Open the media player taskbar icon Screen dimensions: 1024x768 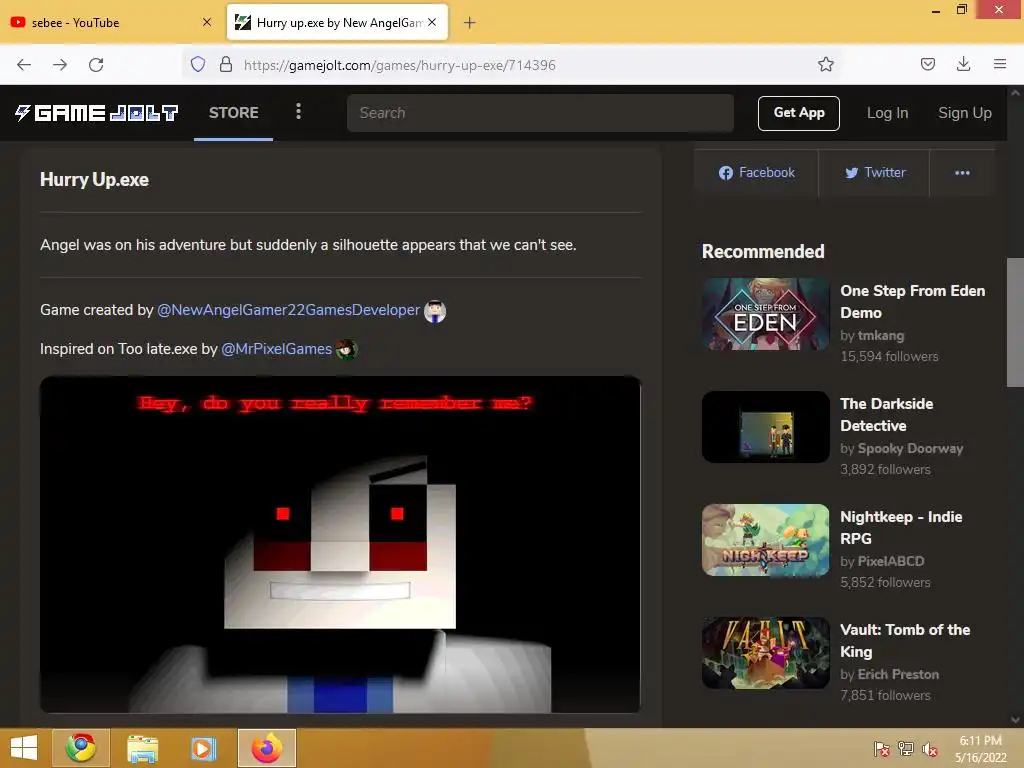tap(203, 748)
